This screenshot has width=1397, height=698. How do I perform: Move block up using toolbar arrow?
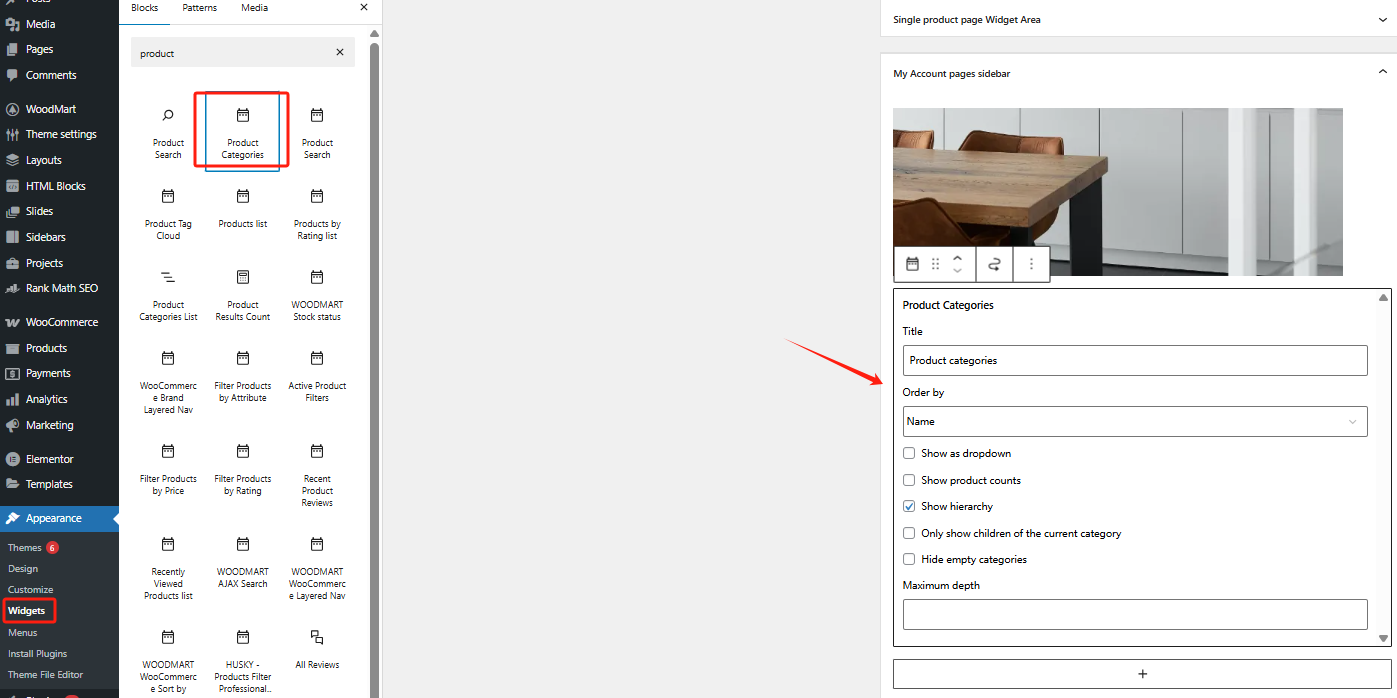[957, 257]
